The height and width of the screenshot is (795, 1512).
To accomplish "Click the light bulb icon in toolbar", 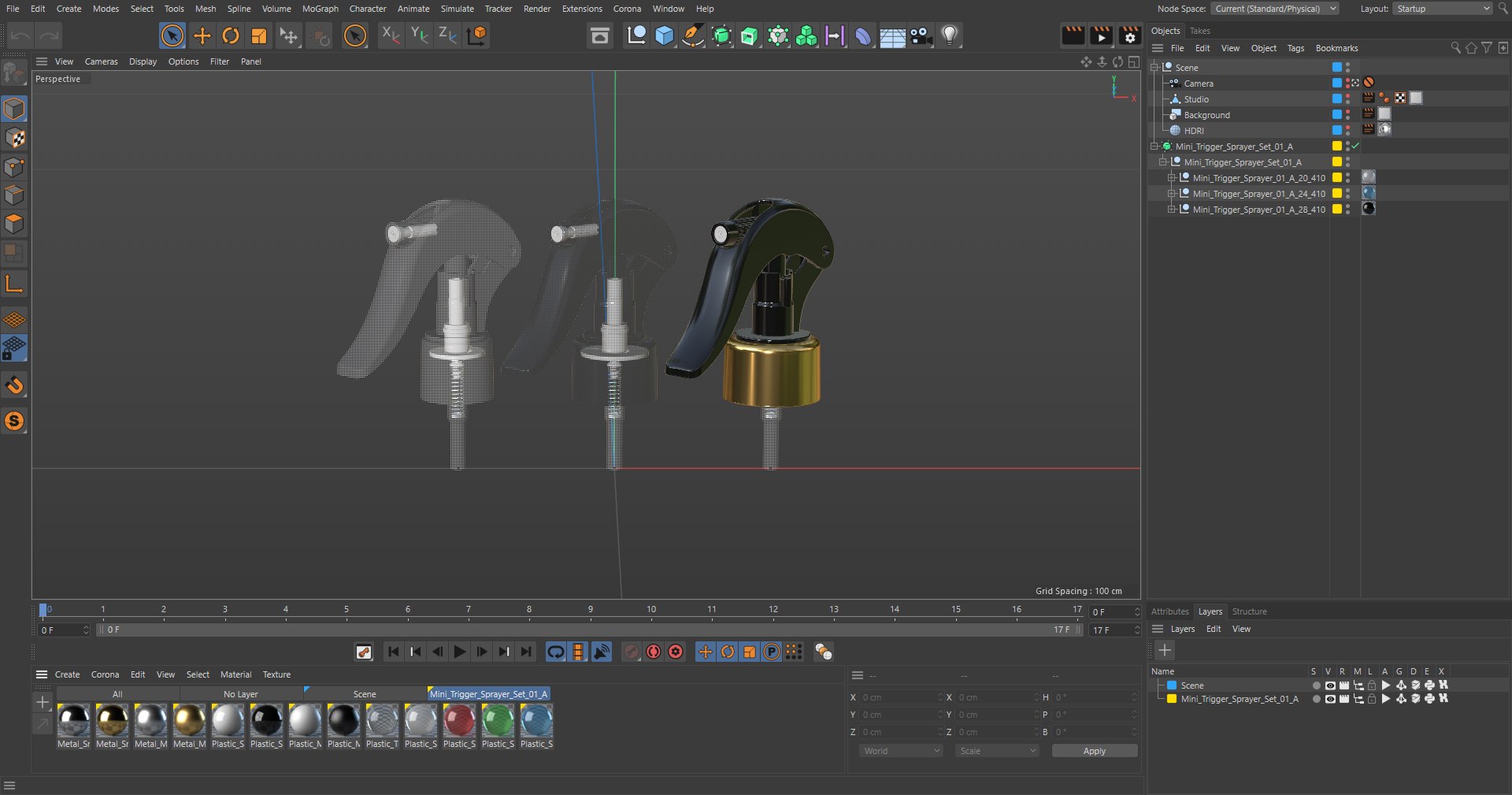I will [950, 35].
